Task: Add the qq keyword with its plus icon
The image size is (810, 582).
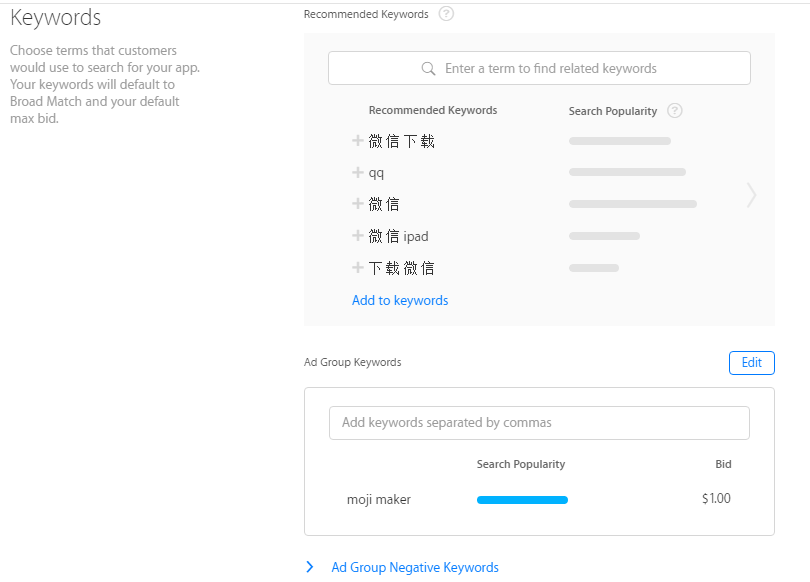Action: pyautogui.click(x=357, y=172)
